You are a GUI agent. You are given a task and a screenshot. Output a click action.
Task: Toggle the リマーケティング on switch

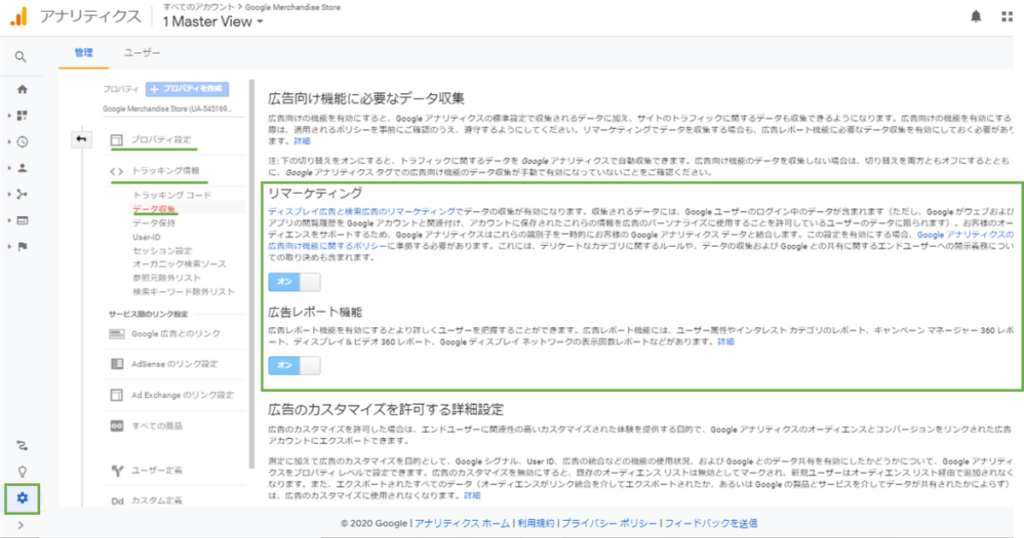294,282
